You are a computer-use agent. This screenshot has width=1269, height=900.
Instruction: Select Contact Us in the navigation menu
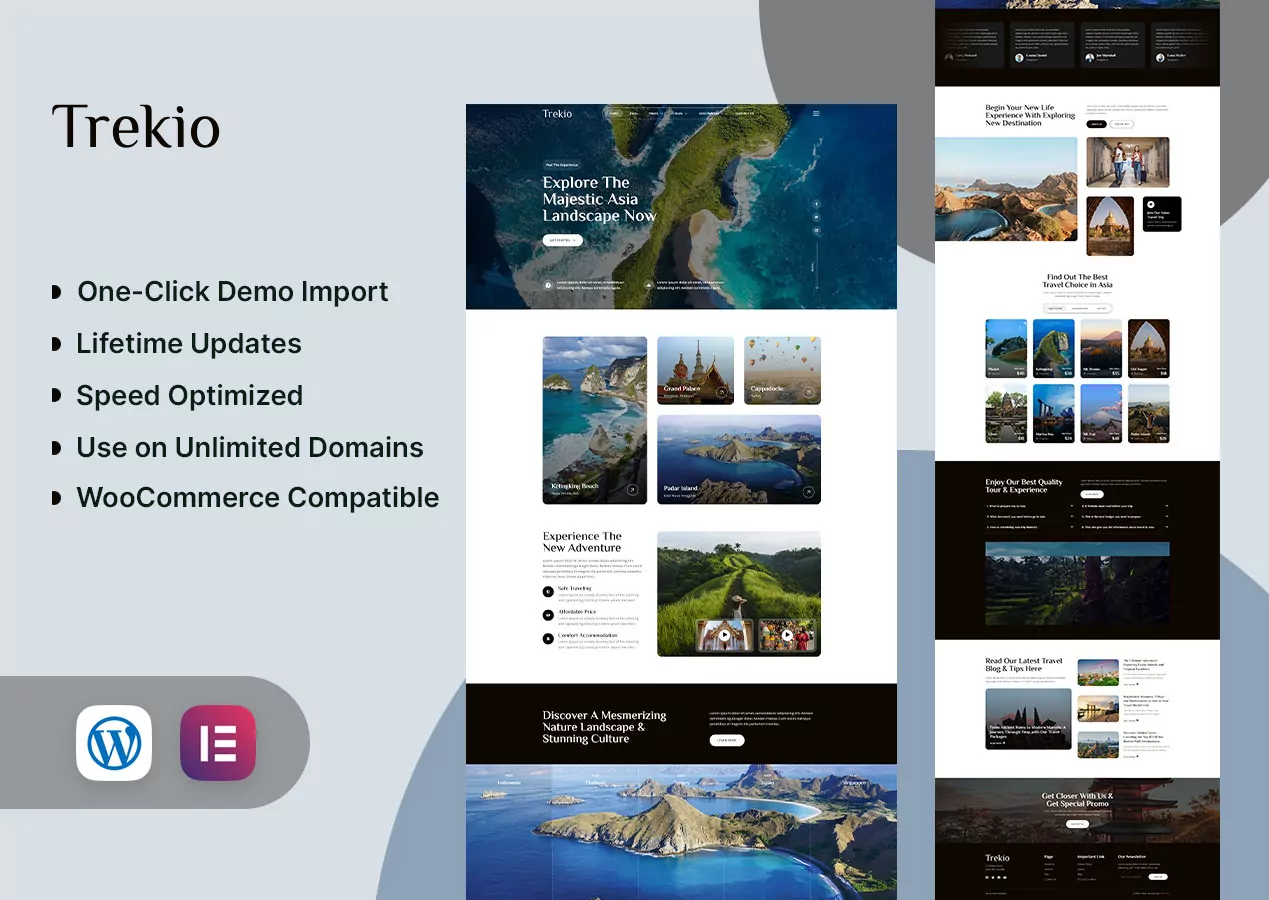coord(744,113)
